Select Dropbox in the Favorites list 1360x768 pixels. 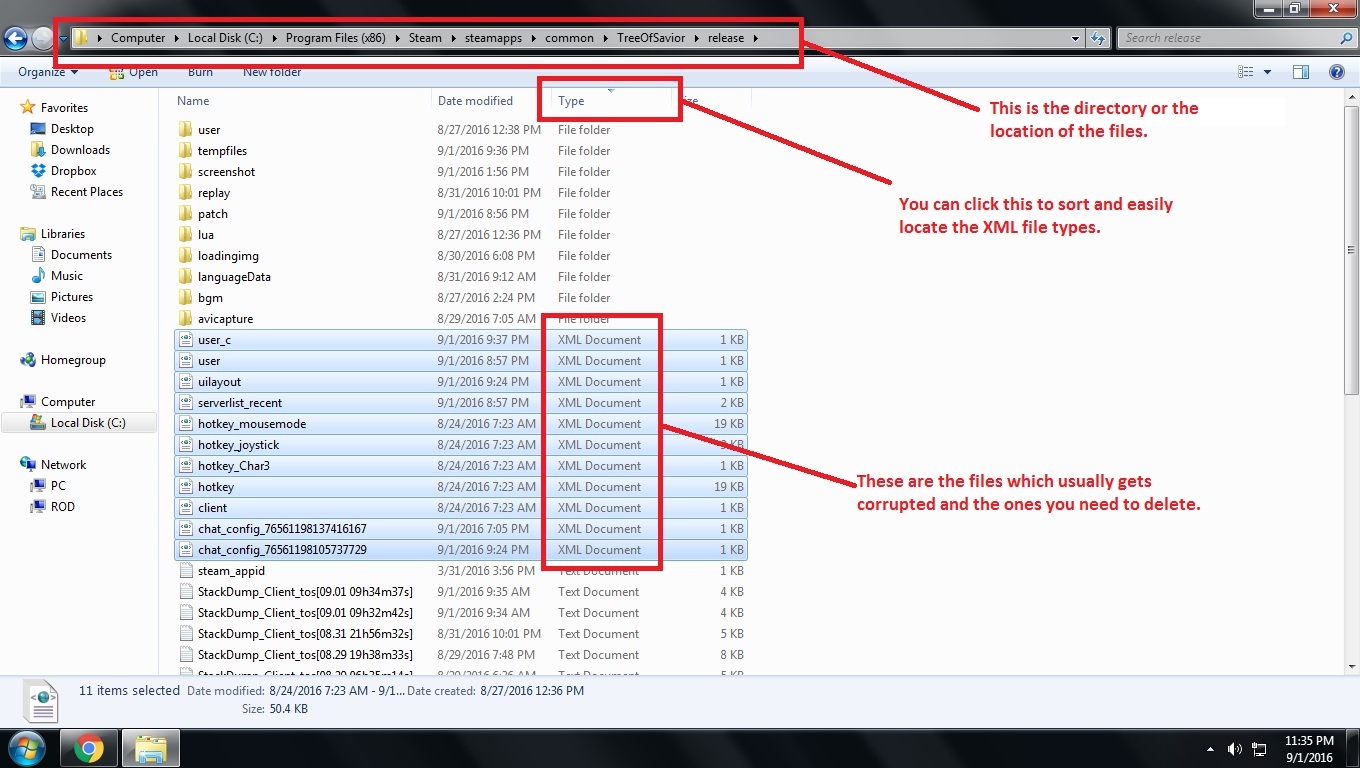pos(73,171)
